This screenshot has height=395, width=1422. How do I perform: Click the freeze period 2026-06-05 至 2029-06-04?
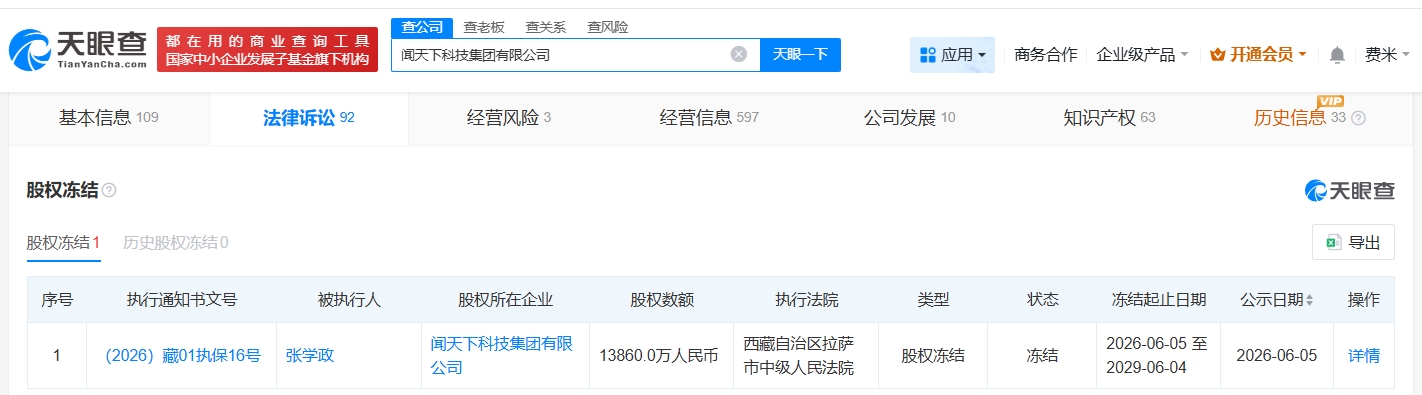pyautogui.click(x=1158, y=355)
